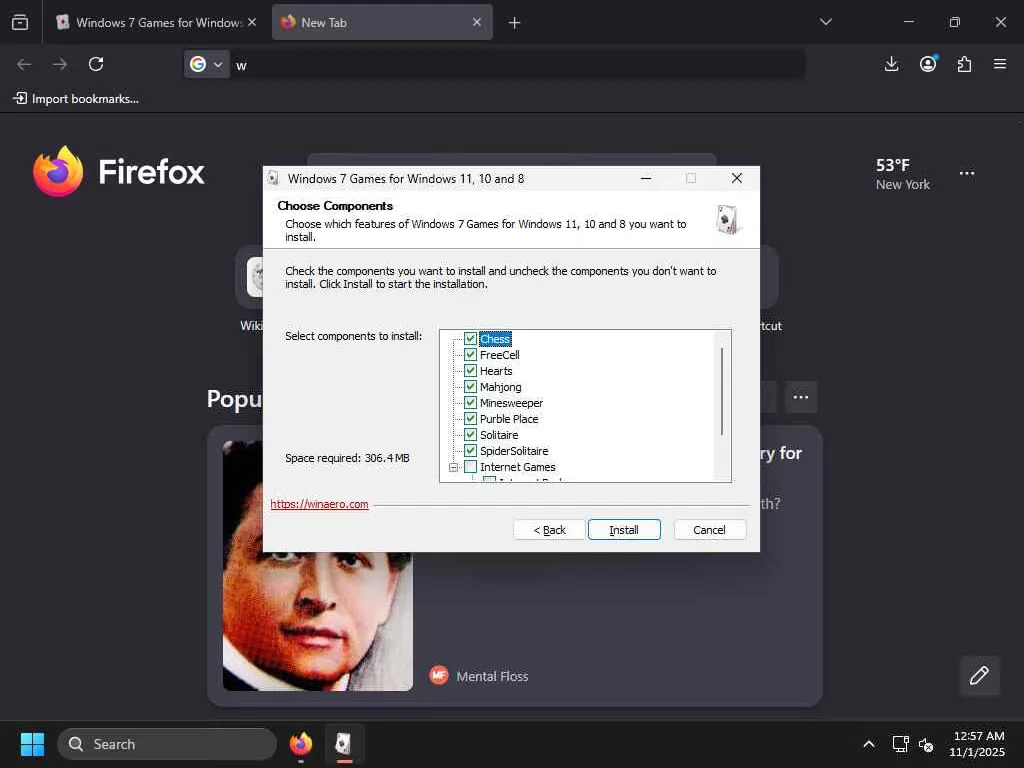Open the Firefox extensions menu
Image resolution: width=1024 pixels, height=768 pixels.
click(x=964, y=64)
